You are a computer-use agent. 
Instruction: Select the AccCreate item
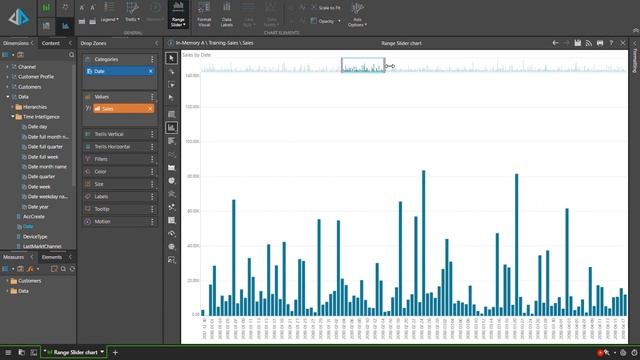pyautogui.click(x=33, y=217)
